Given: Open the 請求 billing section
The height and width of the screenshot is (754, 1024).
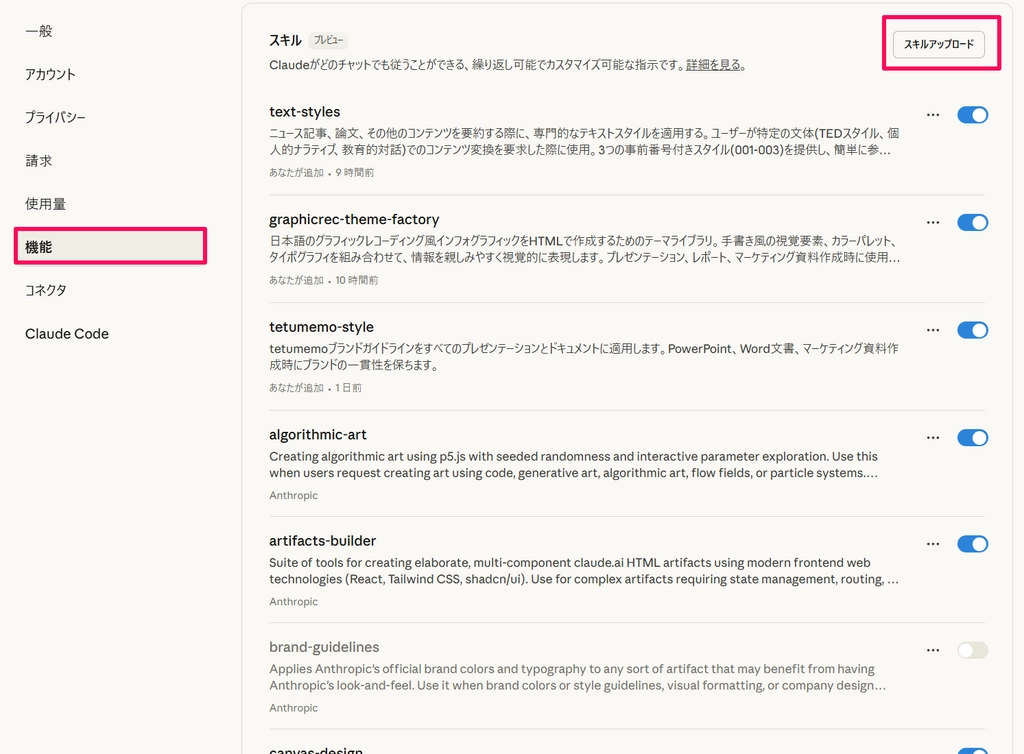Looking at the screenshot, I should coord(39,160).
